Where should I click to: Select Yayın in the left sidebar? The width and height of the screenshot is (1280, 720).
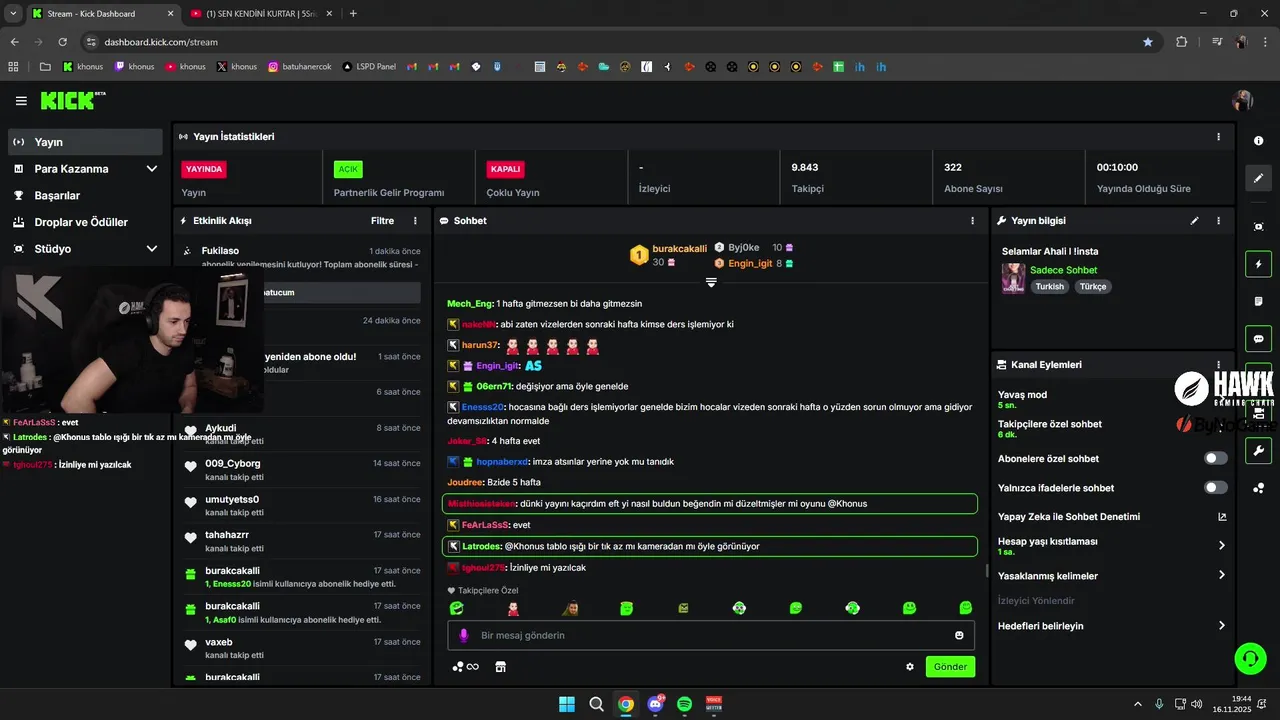(x=85, y=142)
